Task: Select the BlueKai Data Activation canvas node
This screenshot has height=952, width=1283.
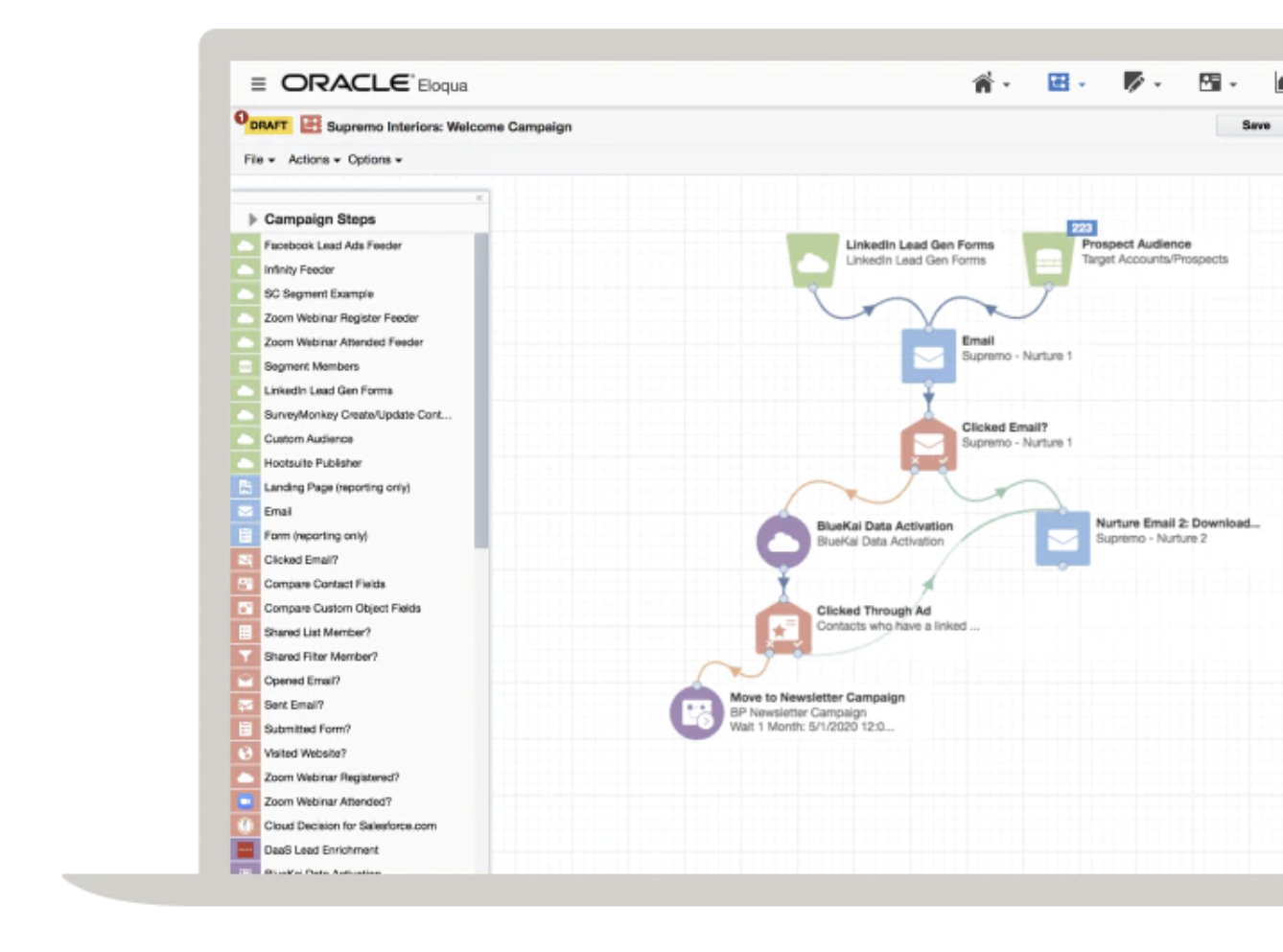Action: (x=783, y=542)
